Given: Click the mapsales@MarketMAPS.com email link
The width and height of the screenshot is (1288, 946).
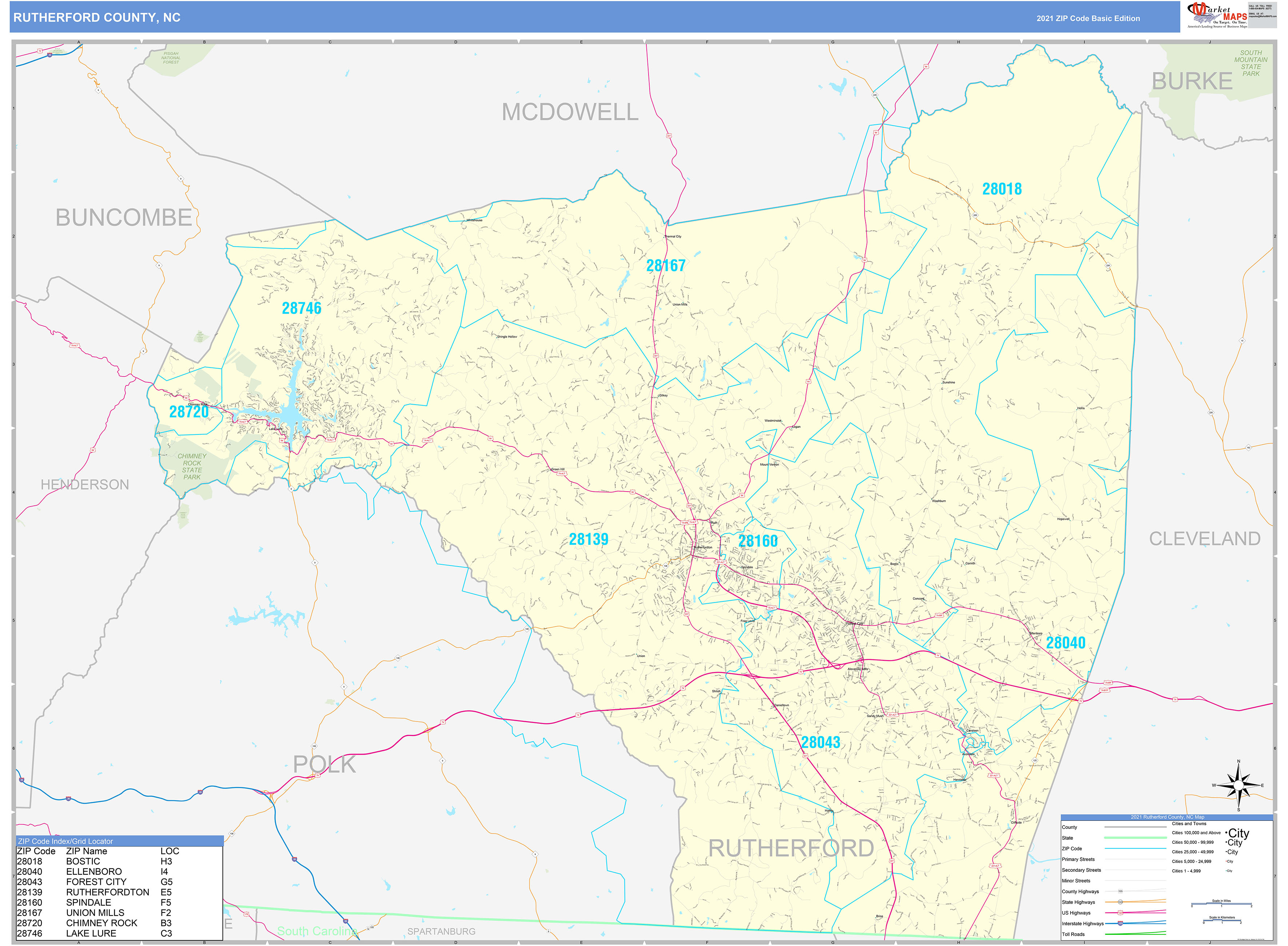Looking at the screenshot, I should 1263,16.
